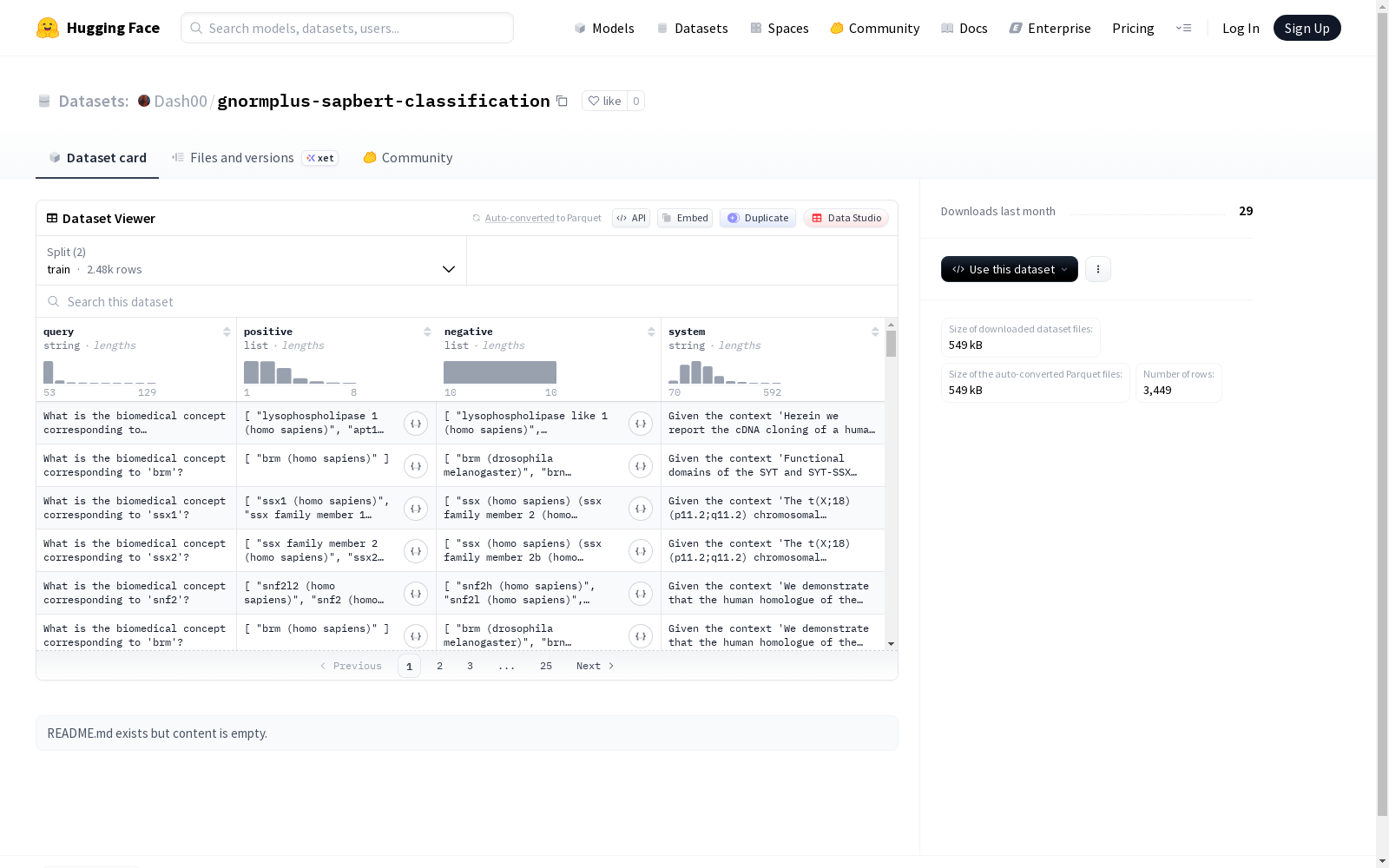Open the Dash00 profile link
This screenshot has width=1389, height=868.
tap(181, 101)
